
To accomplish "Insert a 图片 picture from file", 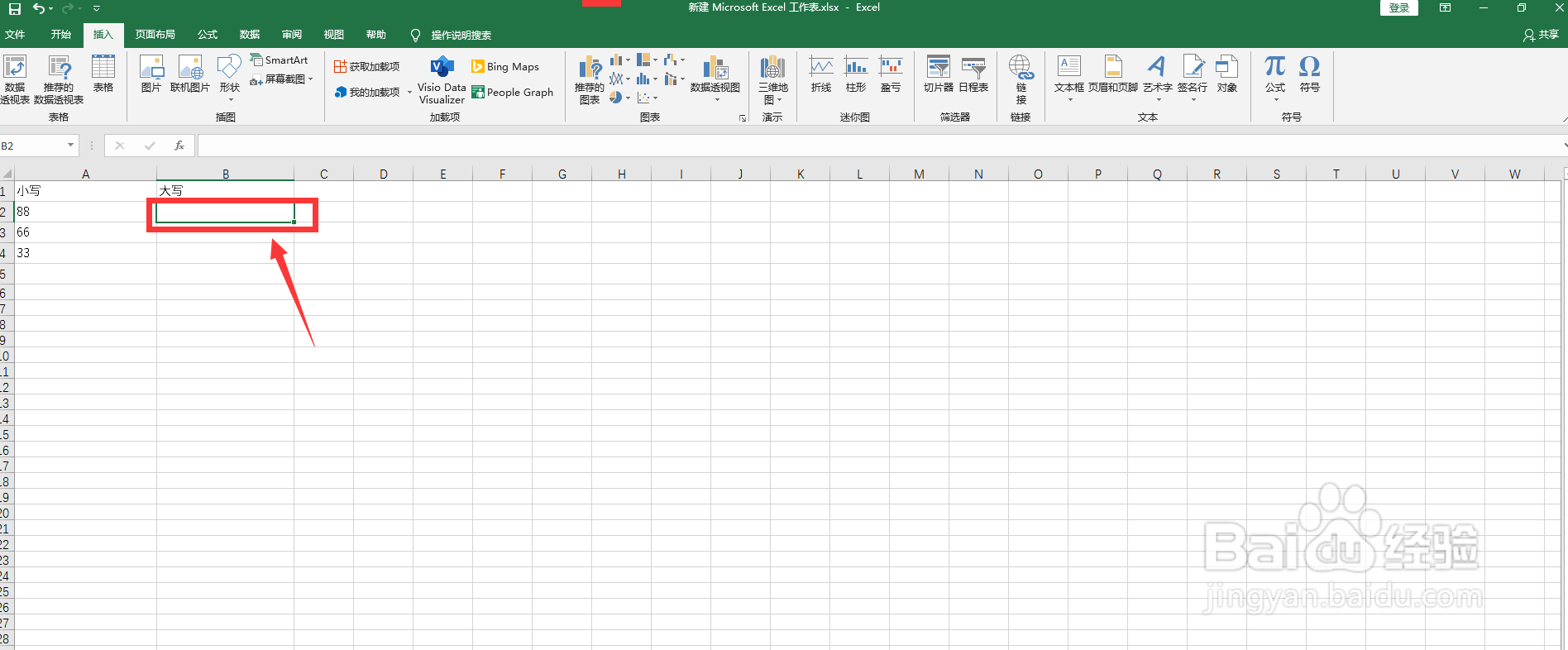I will coord(151,74).
